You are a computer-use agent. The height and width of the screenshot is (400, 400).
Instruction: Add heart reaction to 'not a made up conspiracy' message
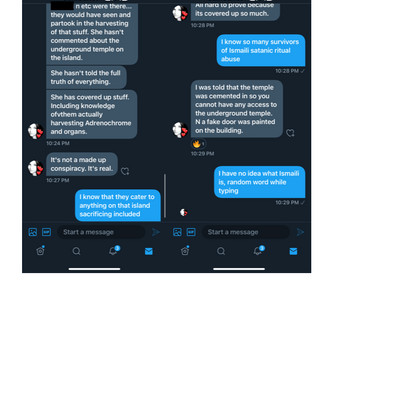[x=125, y=171]
